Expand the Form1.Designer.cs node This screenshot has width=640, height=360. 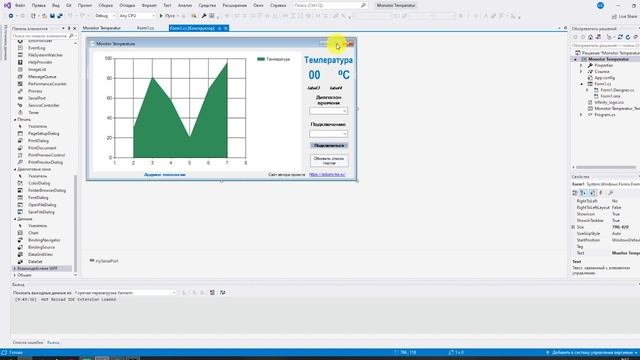(588, 90)
